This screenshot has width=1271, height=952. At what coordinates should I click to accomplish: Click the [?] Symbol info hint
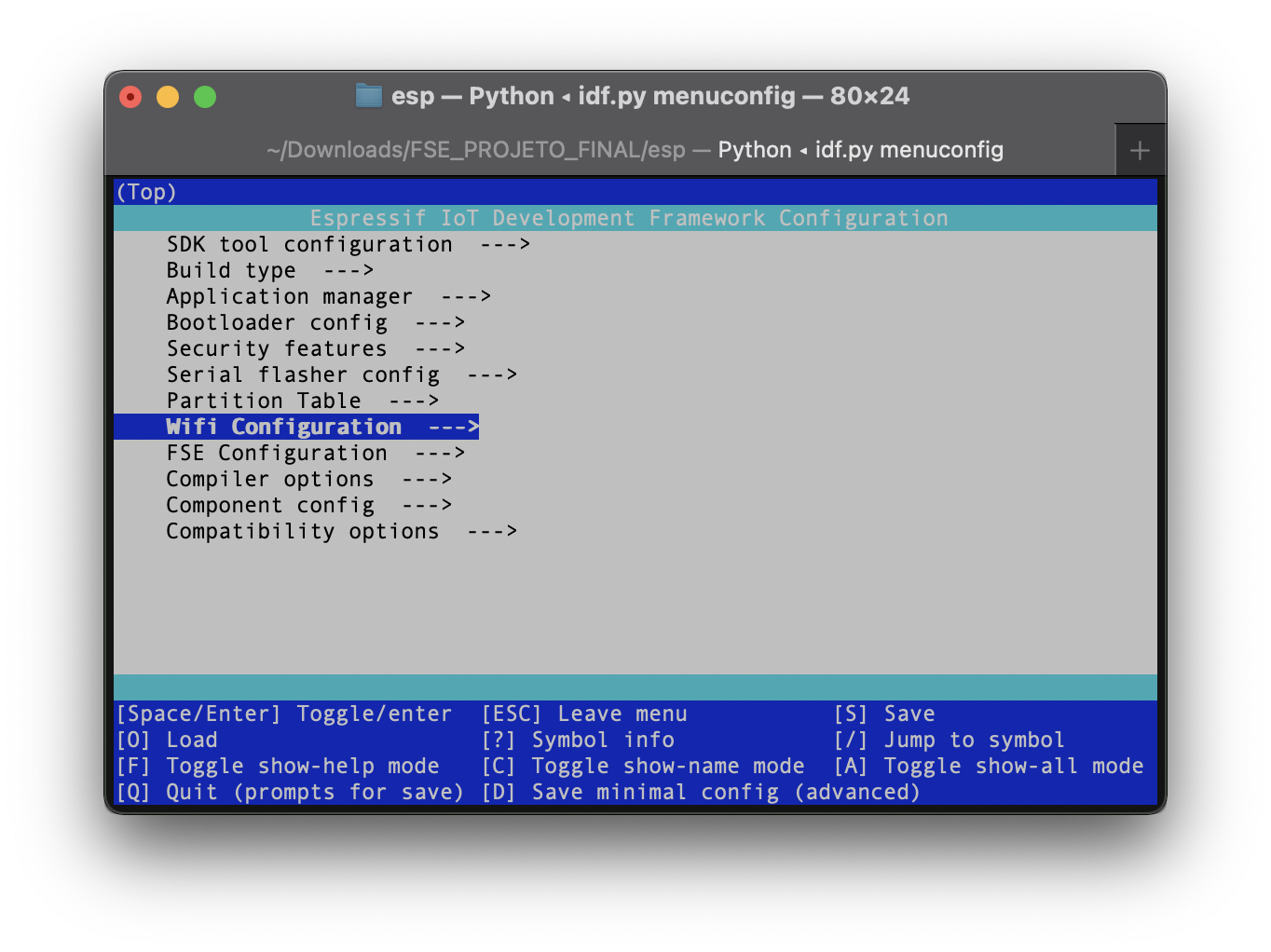(x=578, y=740)
